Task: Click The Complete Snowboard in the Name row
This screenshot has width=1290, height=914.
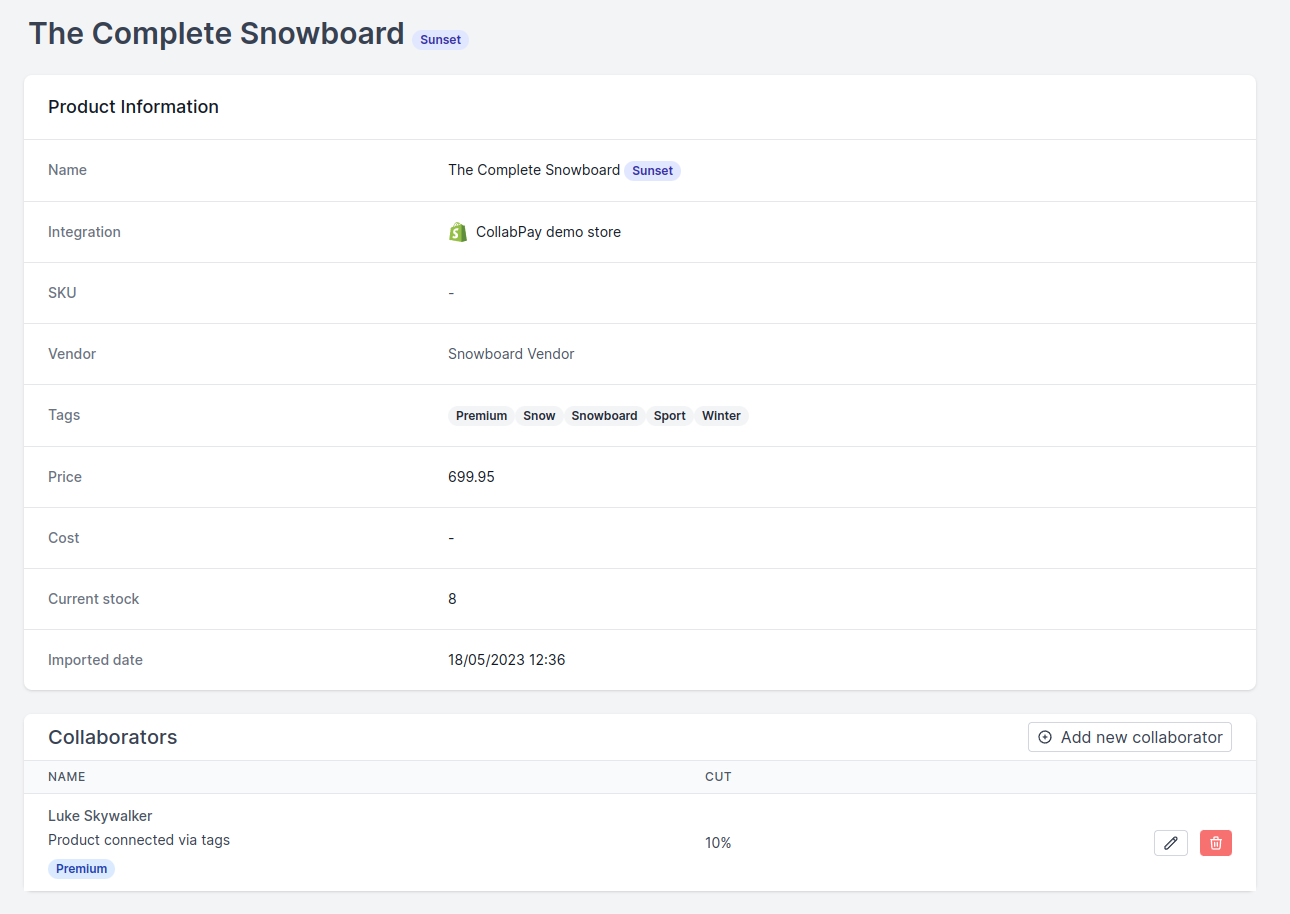Action: click(x=534, y=170)
